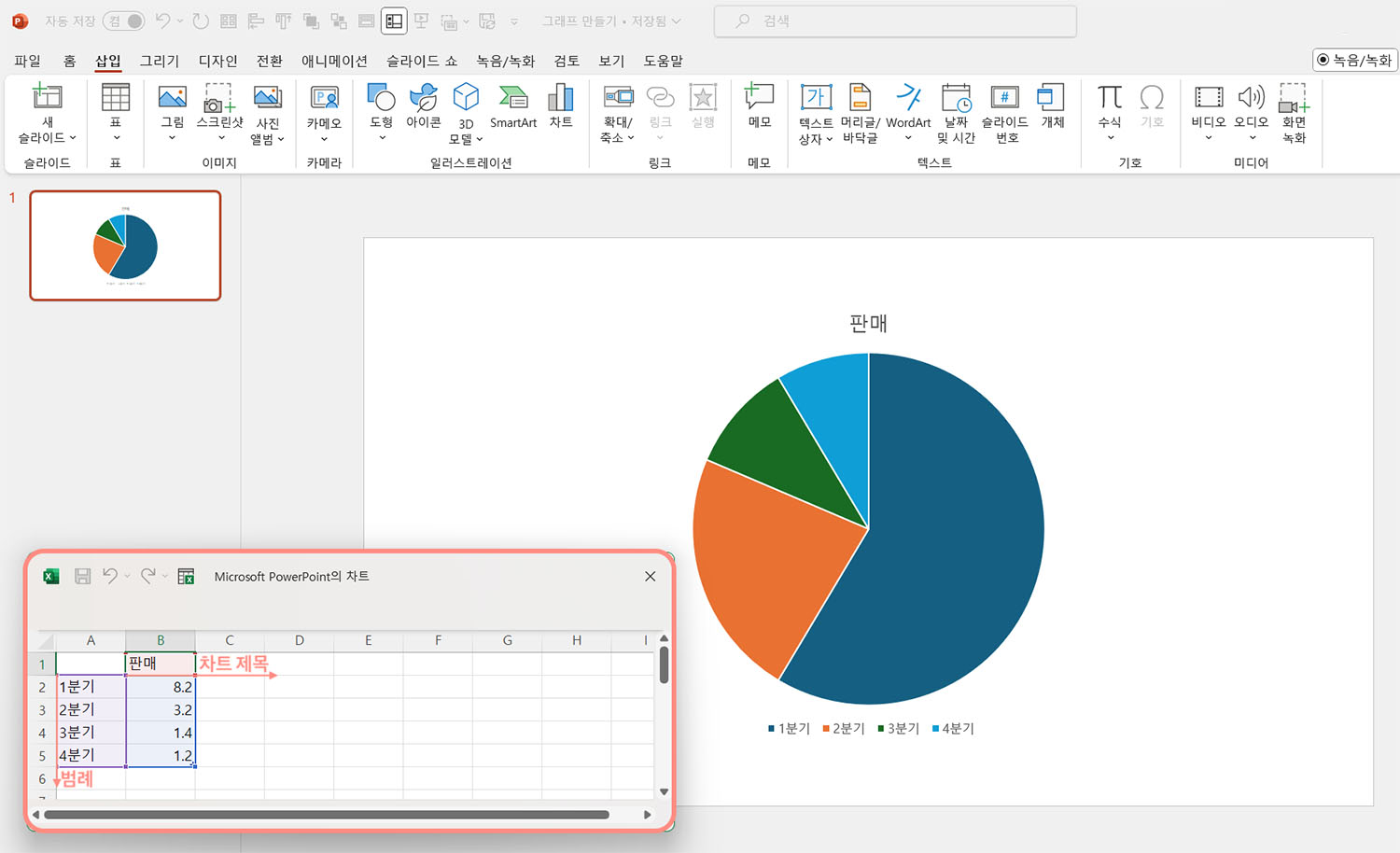
Task: Click the vertical scrollbar thumb in data sheet
Action: [664, 664]
